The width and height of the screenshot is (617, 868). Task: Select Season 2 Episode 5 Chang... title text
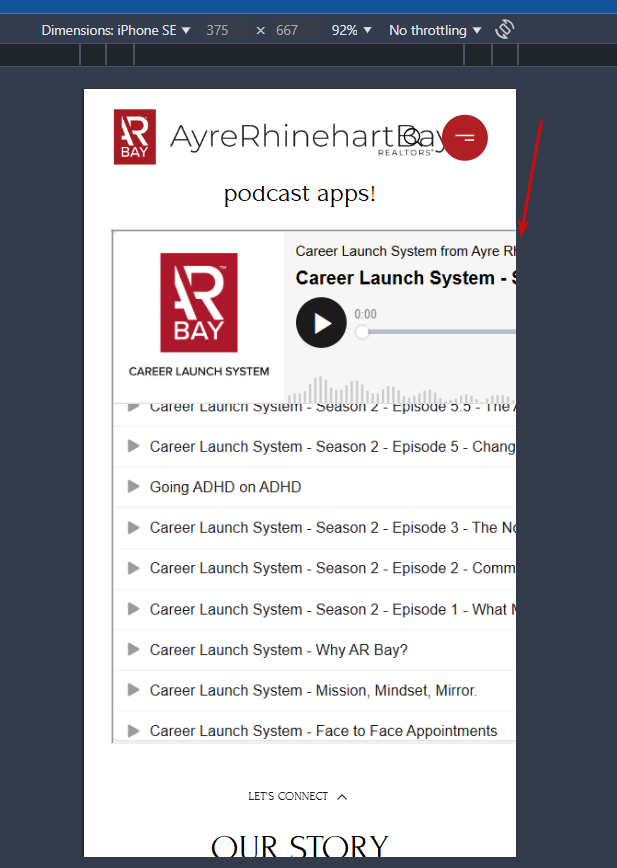(x=333, y=447)
